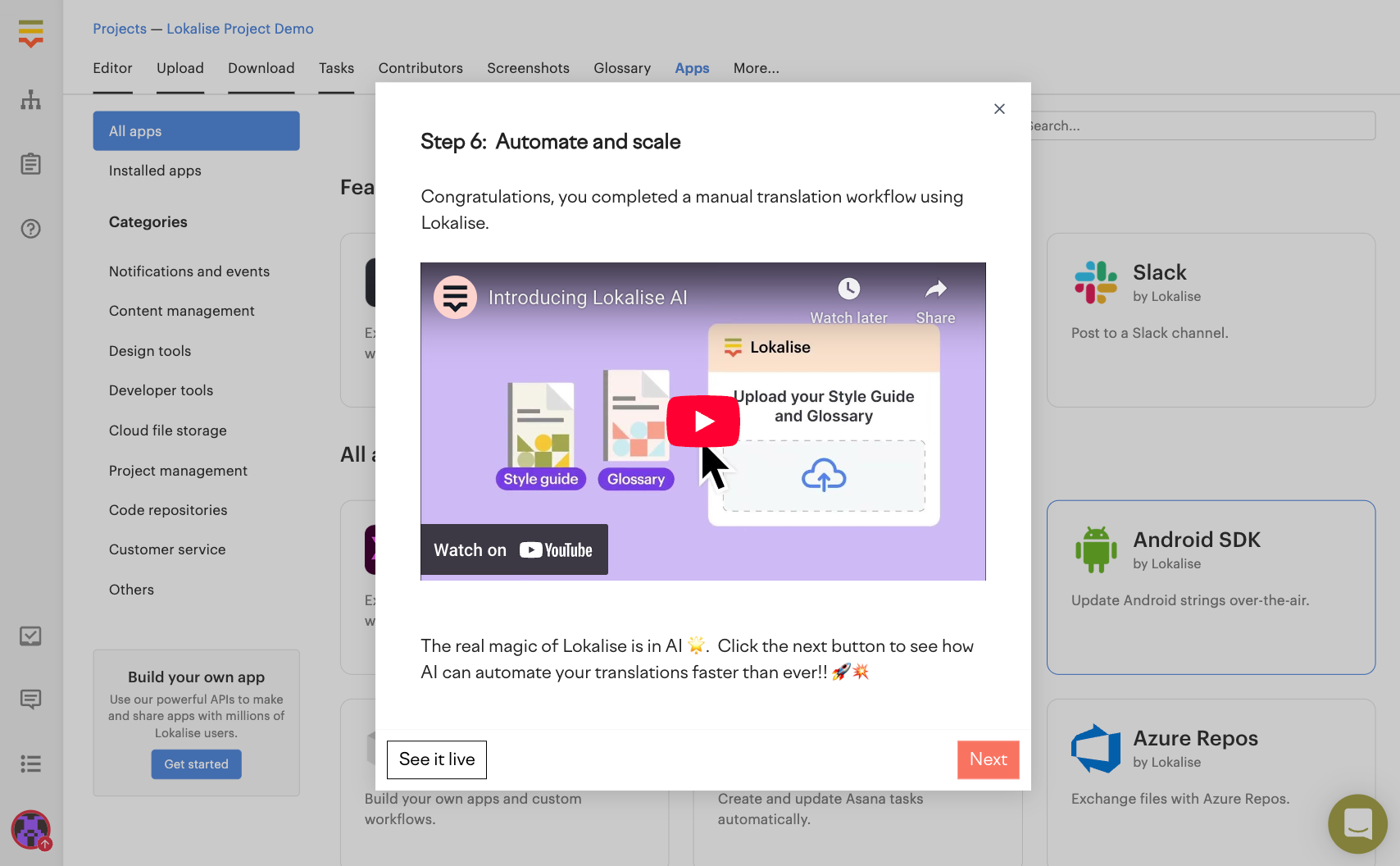
Task: Select Cloud file storage category
Action: tap(168, 431)
